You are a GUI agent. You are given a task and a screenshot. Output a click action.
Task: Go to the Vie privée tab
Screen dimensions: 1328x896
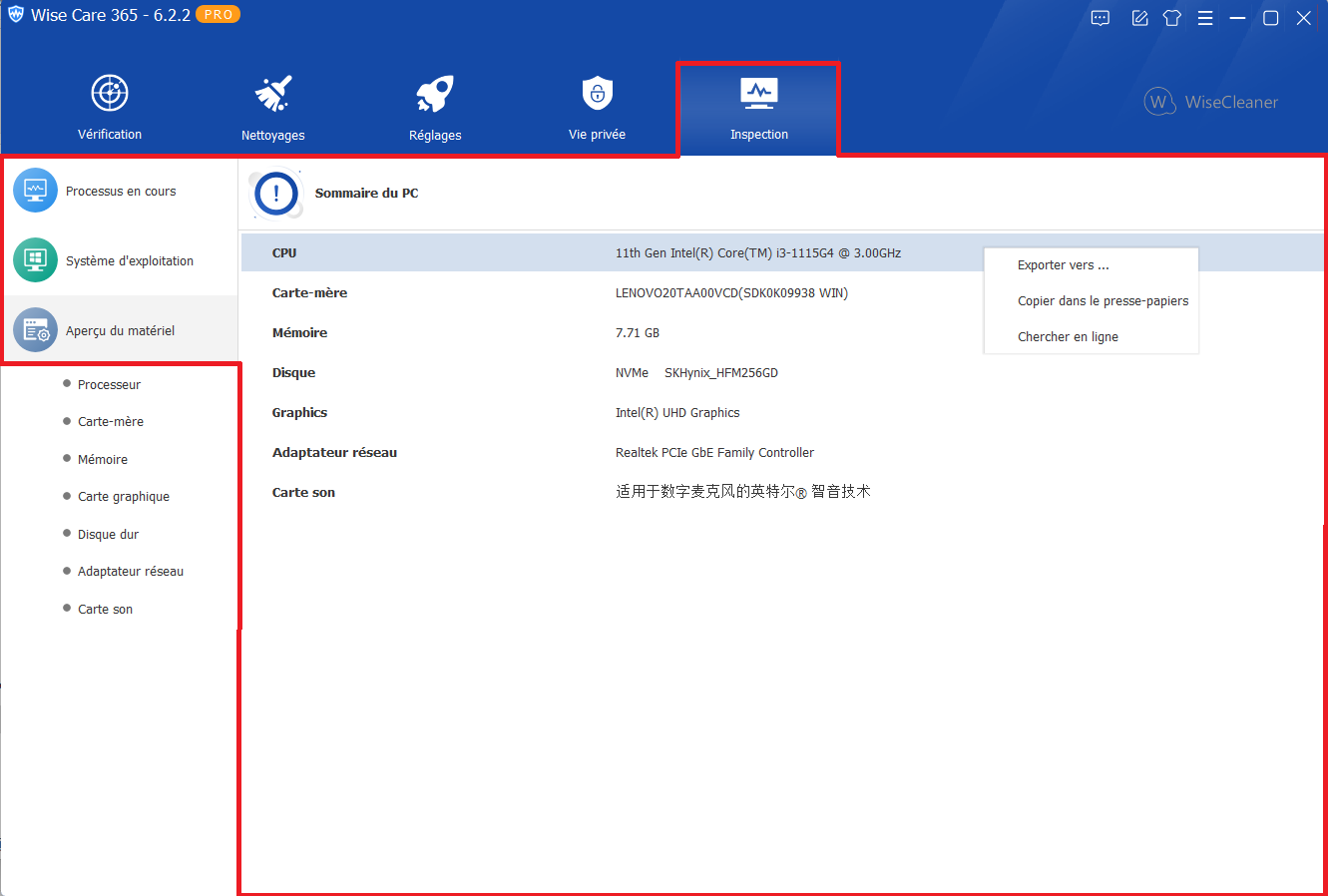click(597, 108)
